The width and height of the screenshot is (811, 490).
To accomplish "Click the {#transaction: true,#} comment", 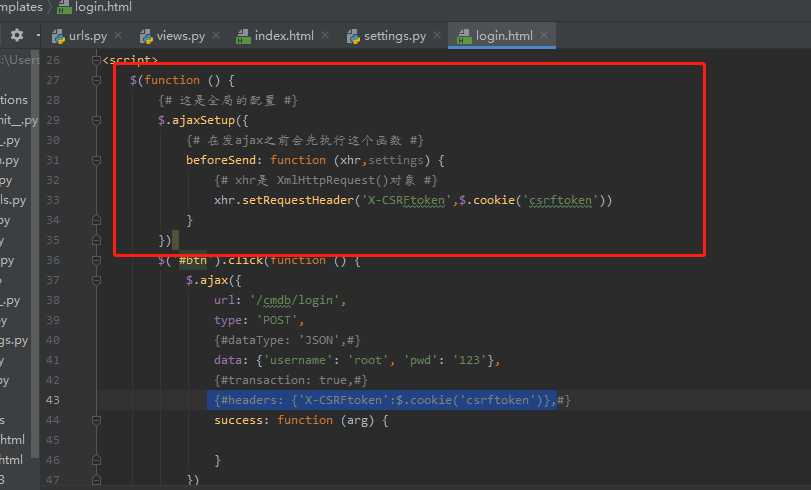I will (x=291, y=380).
